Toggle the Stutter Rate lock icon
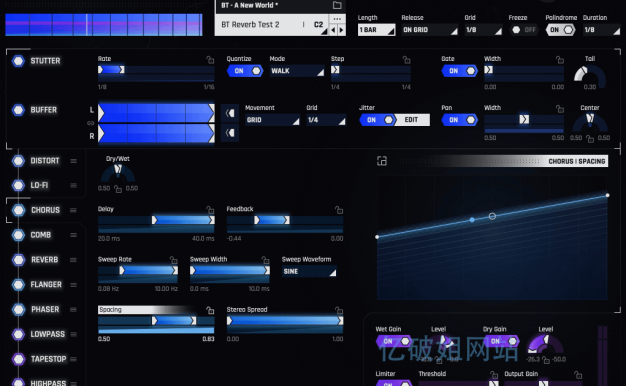The width and height of the screenshot is (626, 386). [210, 60]
